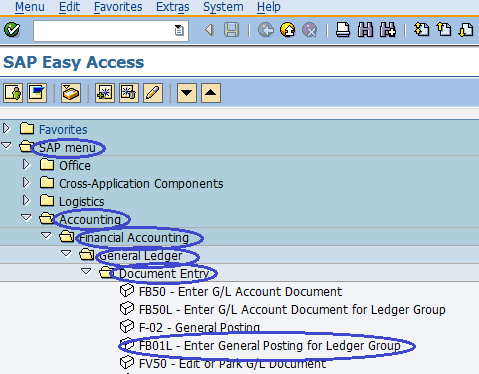Click the SAP Menu icon
The width and height of the screenshot is (479, 374).
(x=37, y=93)
